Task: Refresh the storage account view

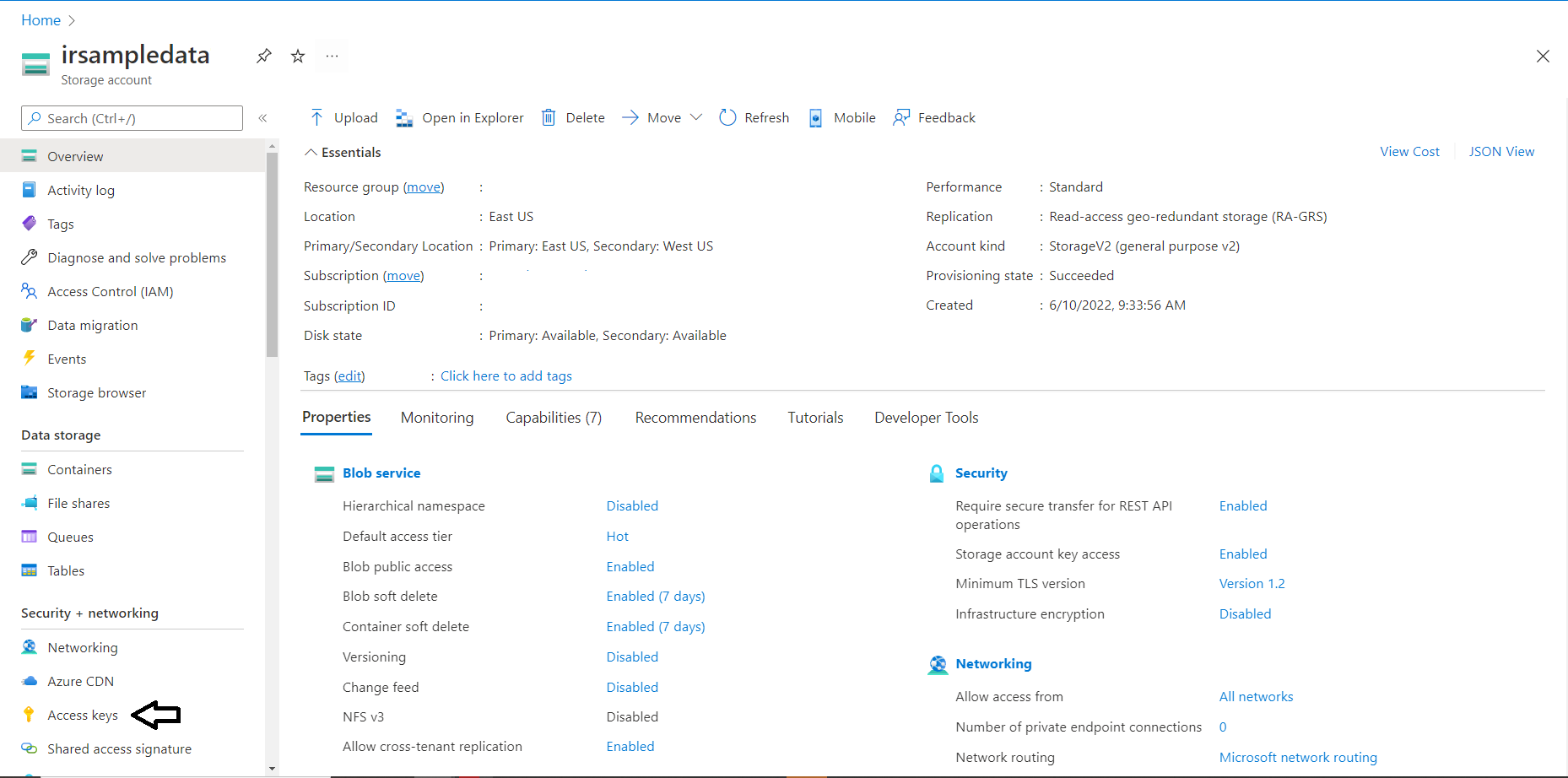Action: 754,117
